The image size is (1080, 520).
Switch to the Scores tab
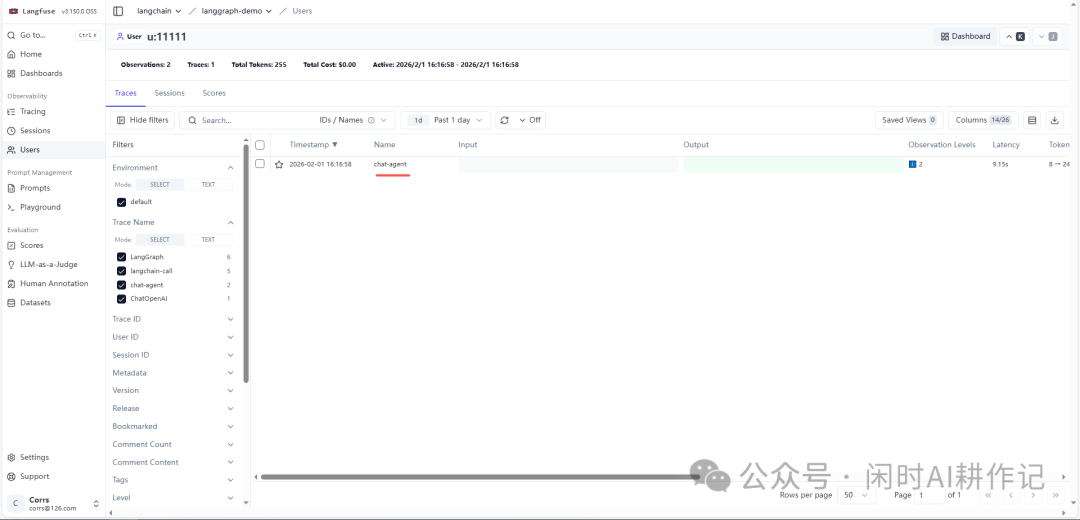(x=214, y=93)
